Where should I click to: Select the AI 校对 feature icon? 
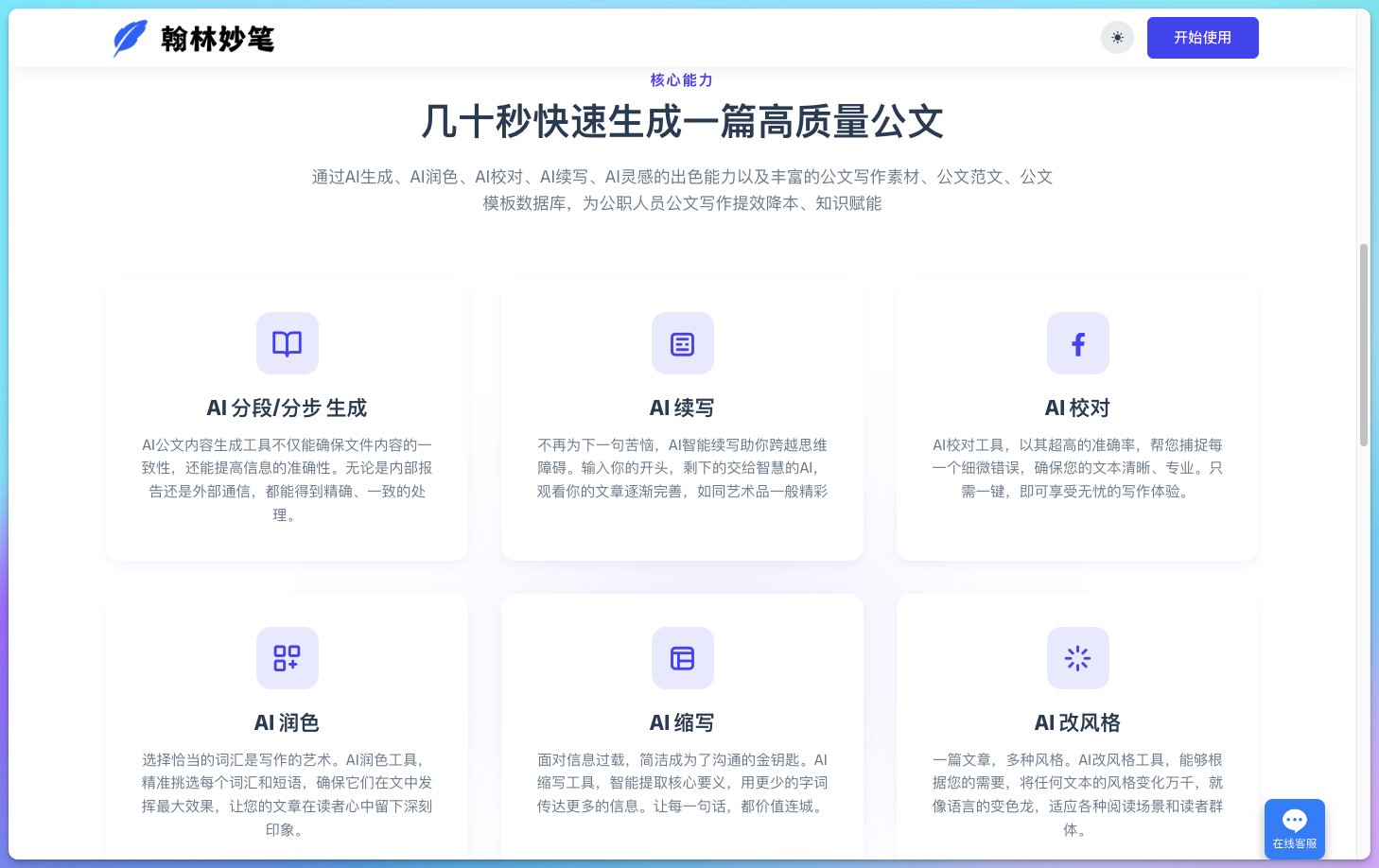[1077, 343]
